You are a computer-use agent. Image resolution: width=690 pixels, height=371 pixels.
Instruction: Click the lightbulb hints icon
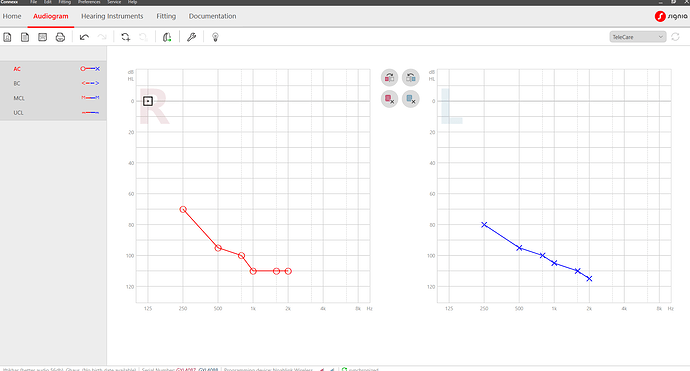pyautogui.click(x=215, y=37)
